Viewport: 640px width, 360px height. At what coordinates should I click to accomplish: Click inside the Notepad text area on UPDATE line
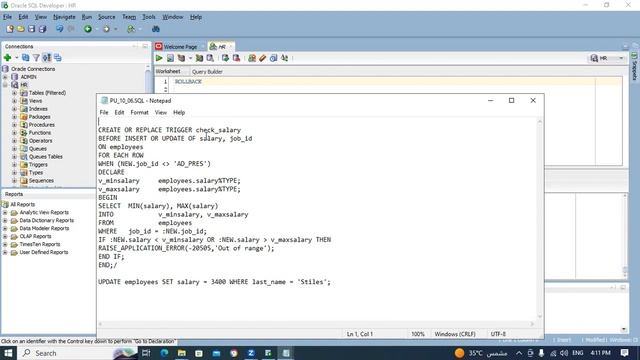214,282
